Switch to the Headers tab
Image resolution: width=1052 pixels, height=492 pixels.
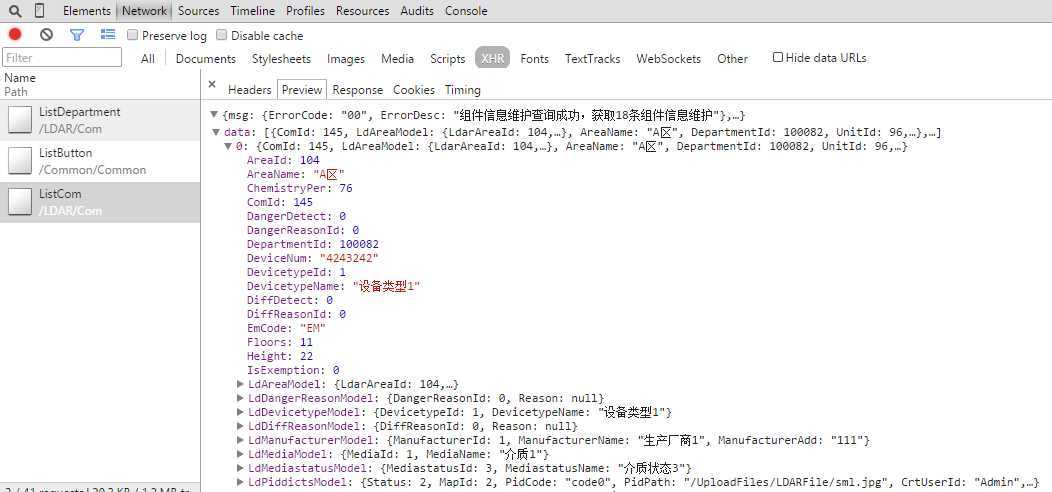pos(250,90)
